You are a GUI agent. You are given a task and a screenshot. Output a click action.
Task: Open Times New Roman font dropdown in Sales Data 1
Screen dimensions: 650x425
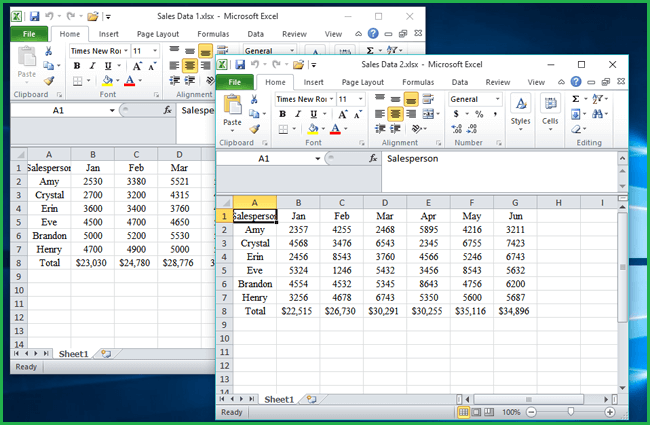click(x=126, y=50)
